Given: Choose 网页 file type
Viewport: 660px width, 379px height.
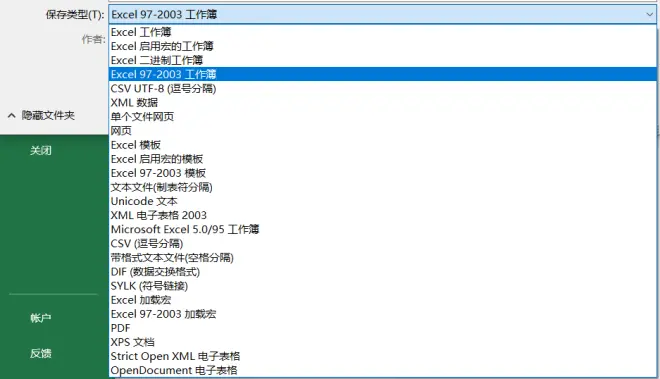Looking at the screenshot, I should (383, 131).
